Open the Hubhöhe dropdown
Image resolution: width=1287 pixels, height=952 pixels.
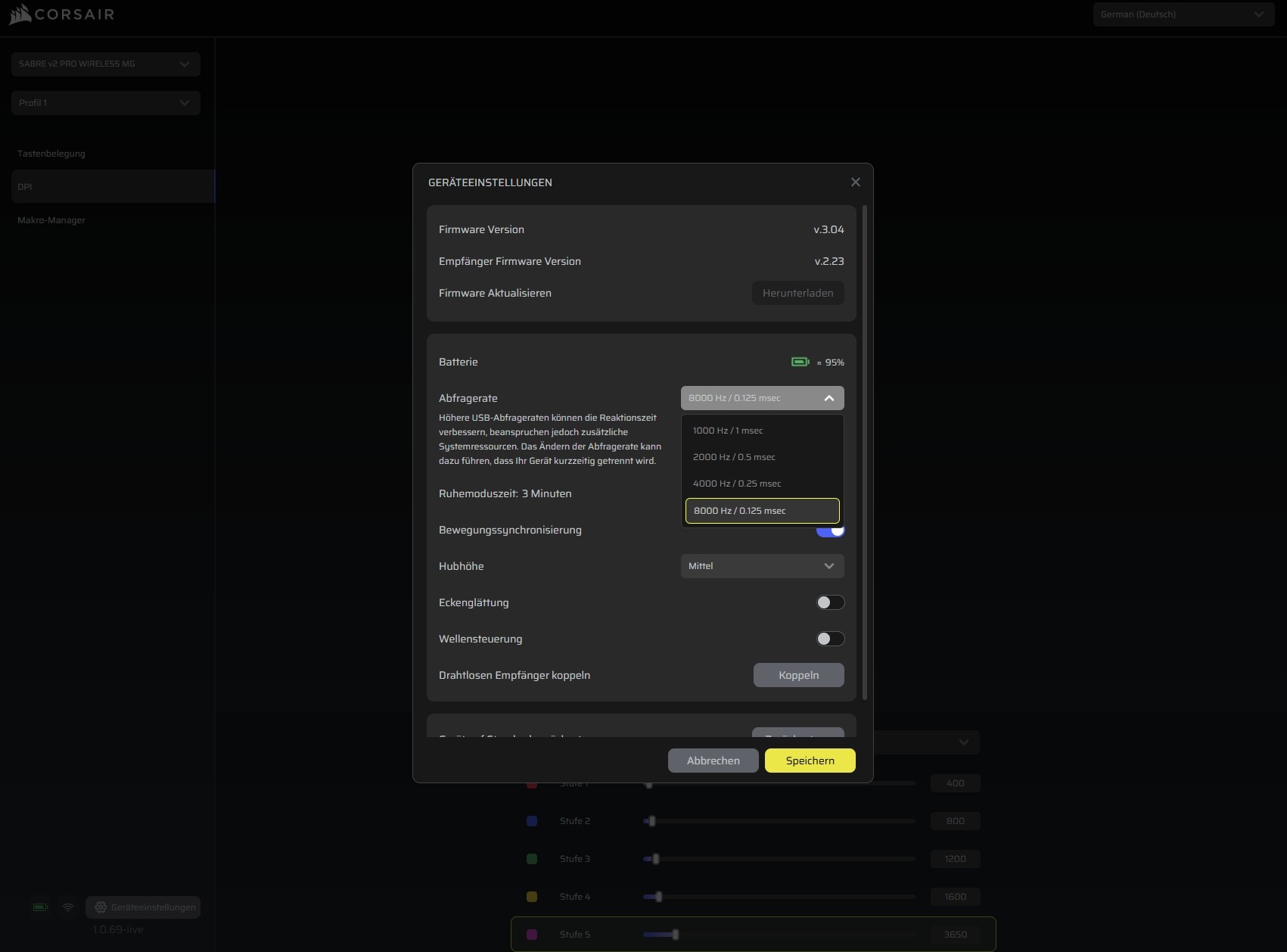[x=762, y=566]
